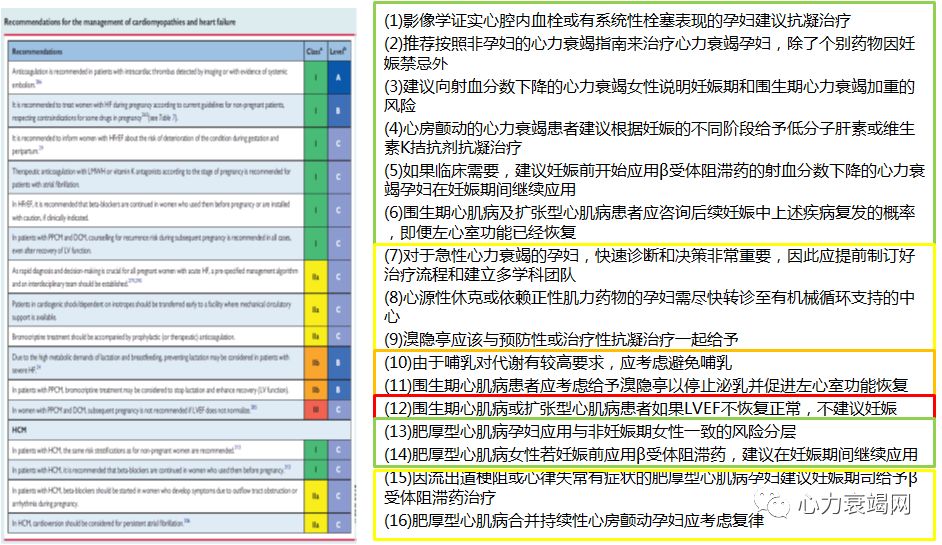
Task: Click Class "IIa" cell of rapid diagnosis row
Action: (315, 276)
